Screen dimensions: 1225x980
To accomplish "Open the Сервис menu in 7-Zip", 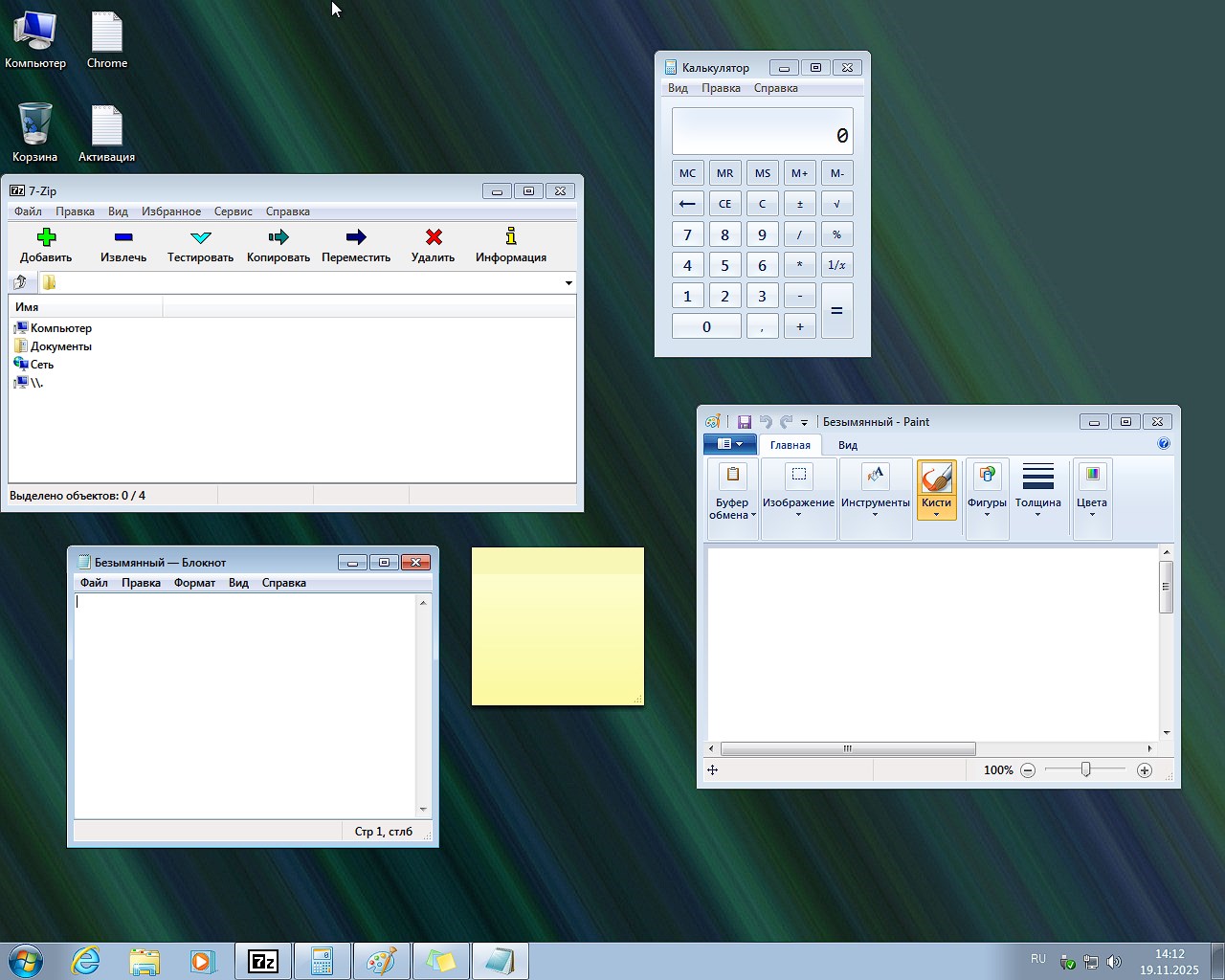I will click(x=233, y=212).
